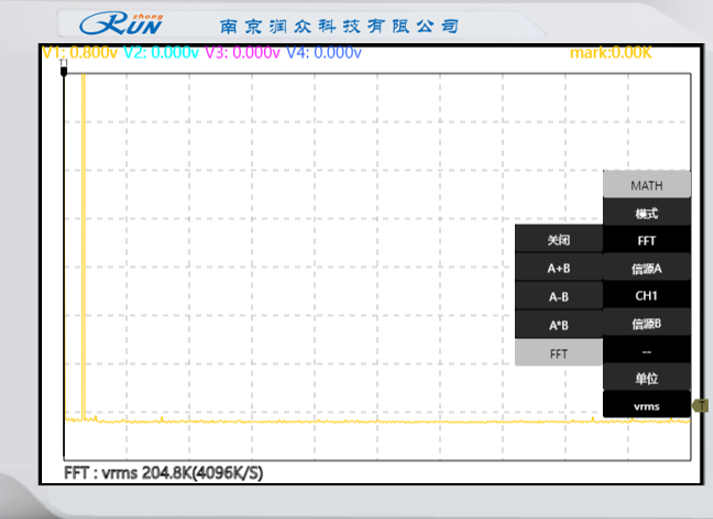Open the 模式 mode setting
The height and width of the screenshot is (519, 713).
pos(646,213)
